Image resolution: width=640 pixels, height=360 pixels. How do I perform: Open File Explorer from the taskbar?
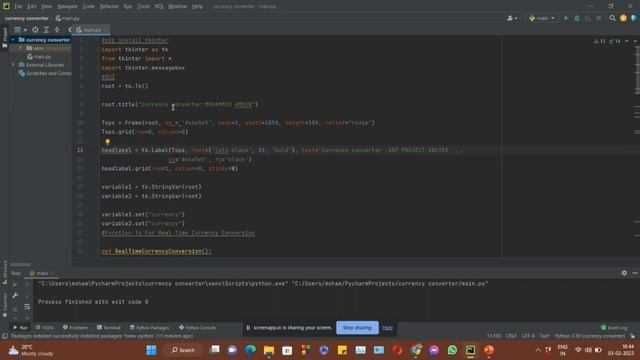tap(269, 350)
